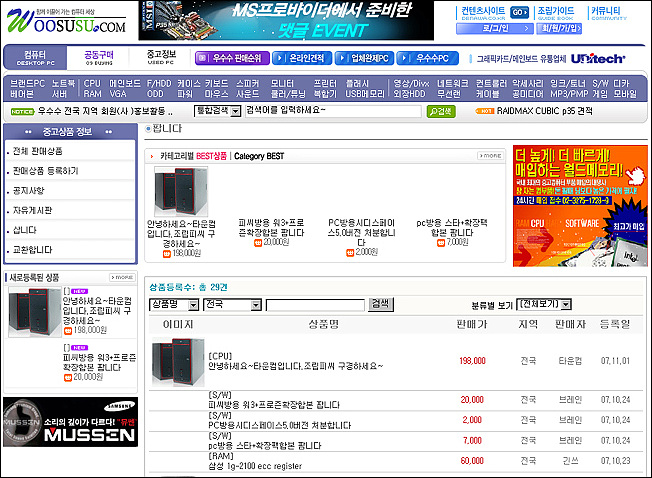Image resolution: width=652 pixels, height=478 pixels.
Task: Click the GO button next to 컨텐츠사이트
Action: 519,12
